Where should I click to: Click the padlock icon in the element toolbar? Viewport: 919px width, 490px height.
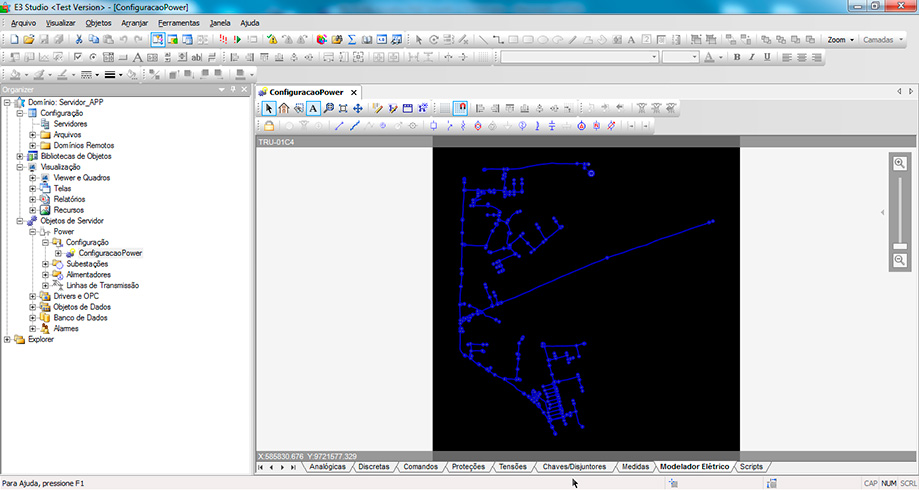[x=268, y=126]
